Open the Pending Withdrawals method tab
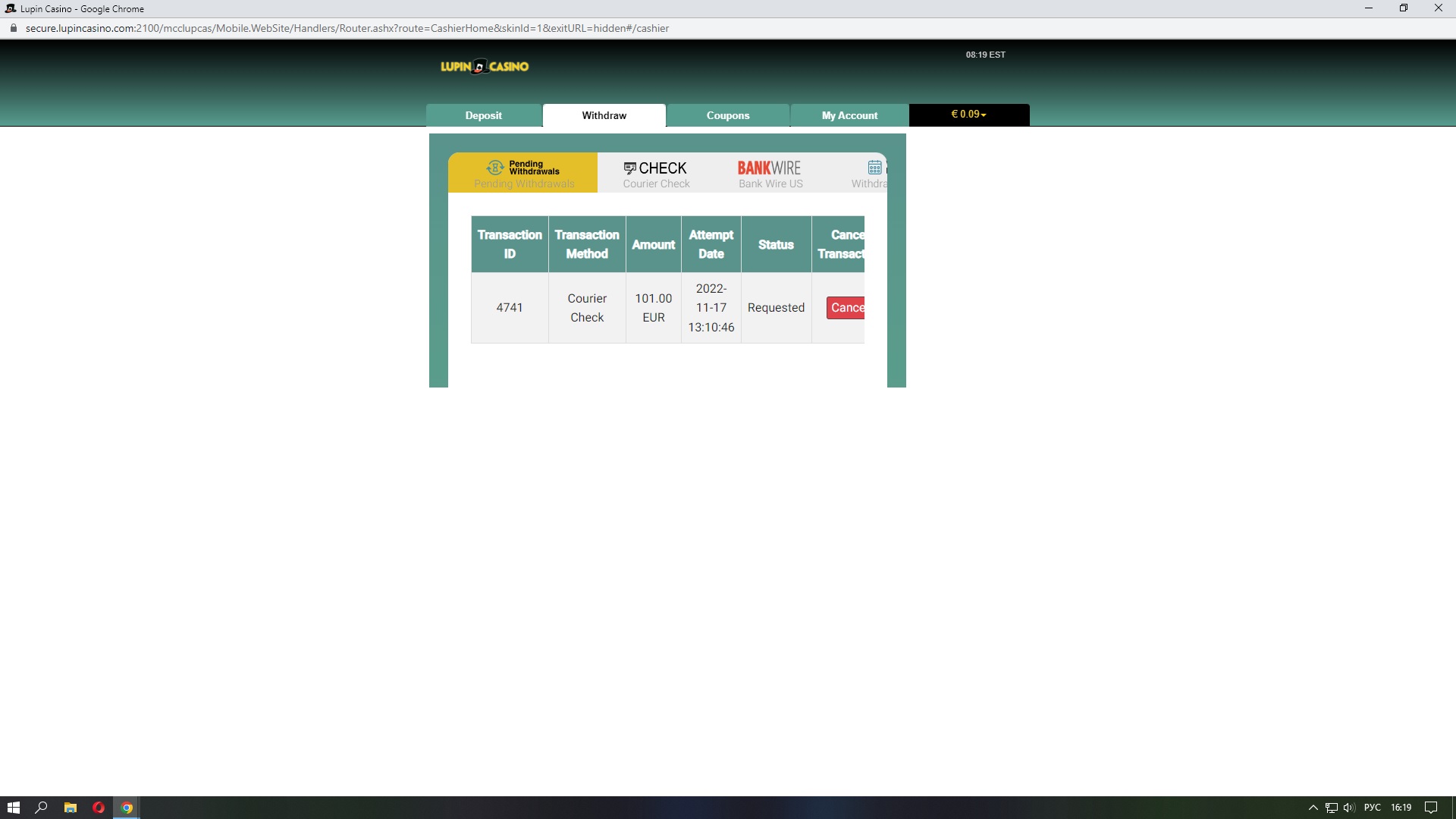The height and width of the screenshot is (819, 1456). 523,173
